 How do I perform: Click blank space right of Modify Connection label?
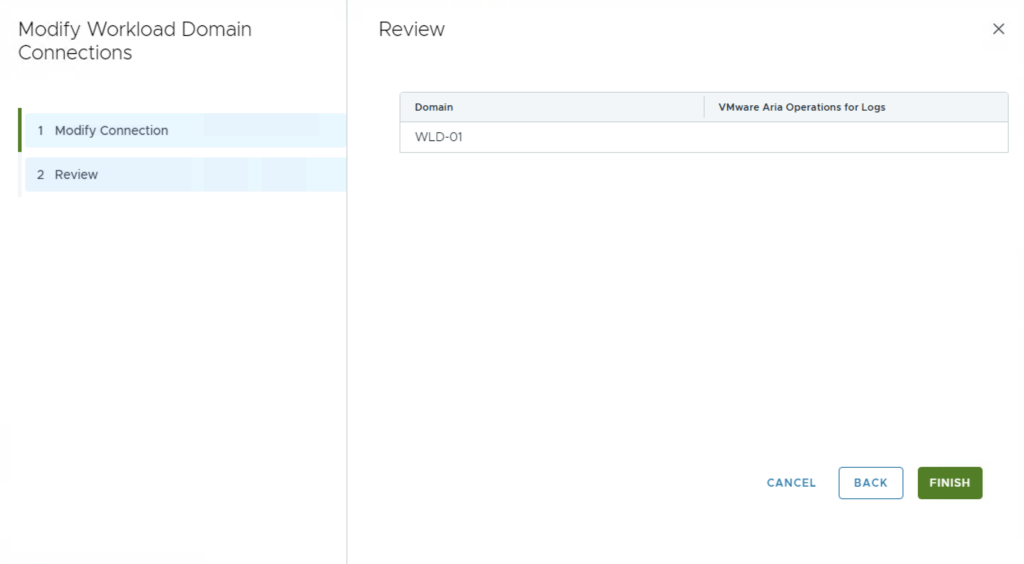pyautogui.click(x=260, y=131)
